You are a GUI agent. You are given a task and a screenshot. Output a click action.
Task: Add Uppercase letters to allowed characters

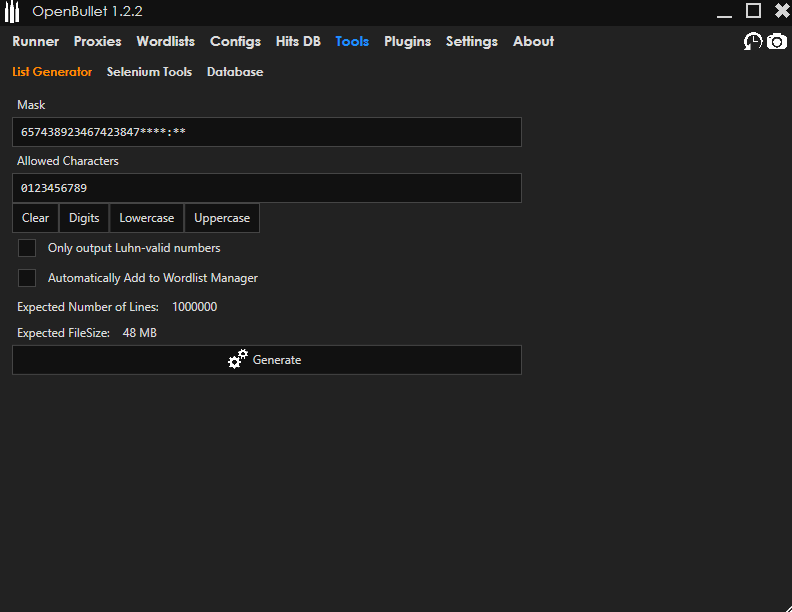[222, 218]
